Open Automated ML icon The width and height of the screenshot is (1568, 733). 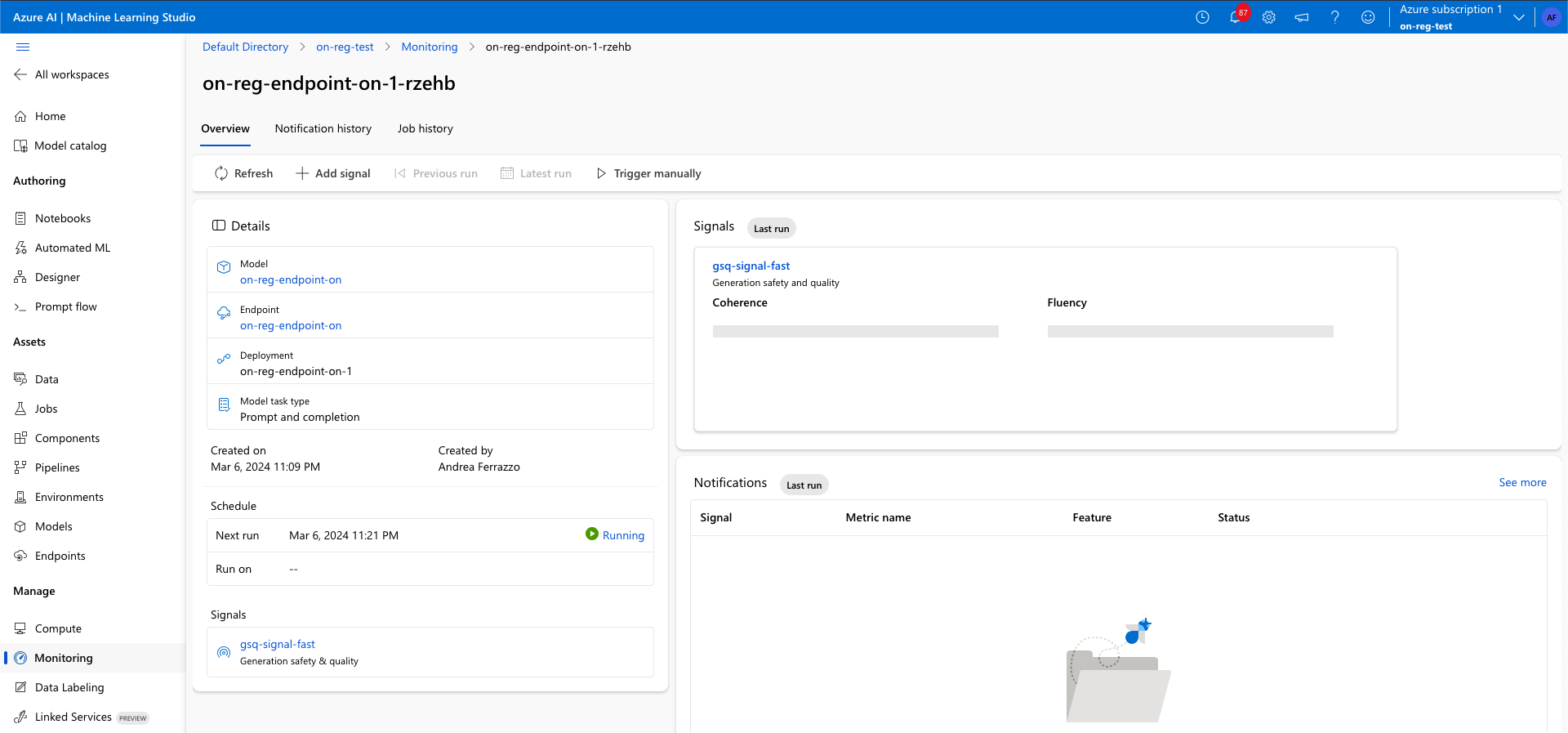tap(20, 248)
